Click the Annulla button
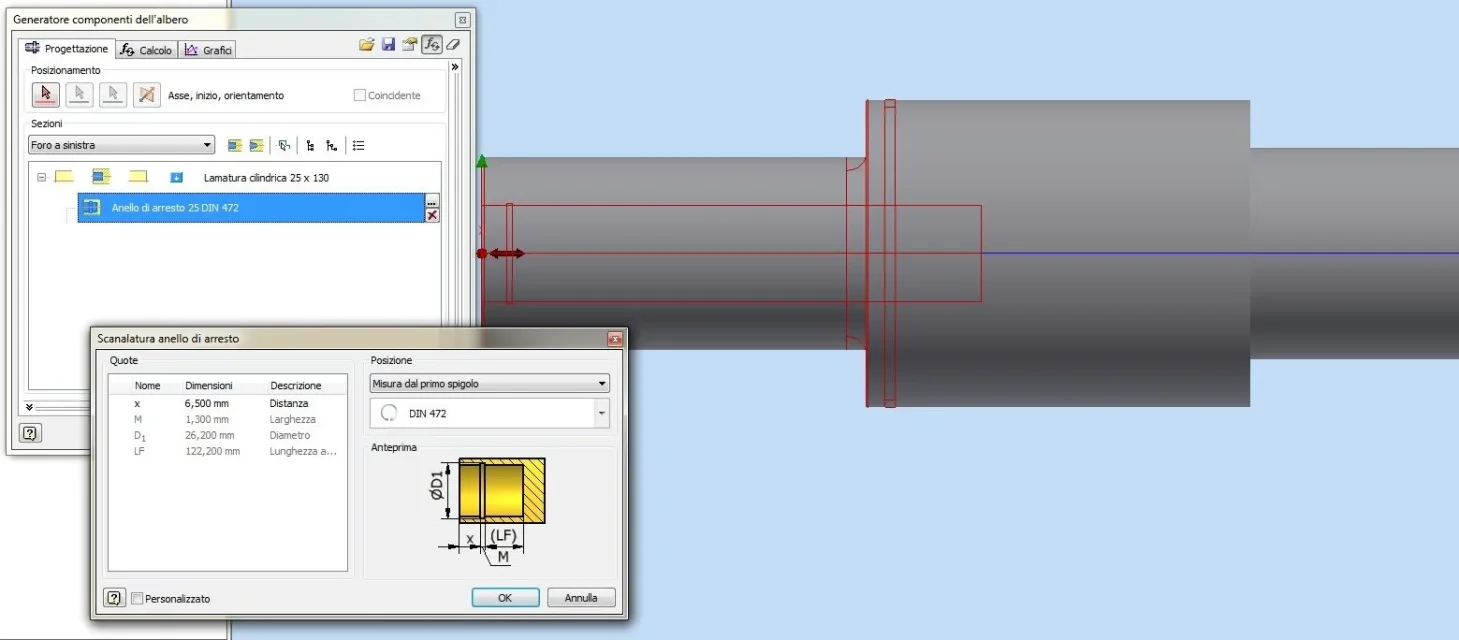Viewport: 1459px width, 640px height. (581, 598)
